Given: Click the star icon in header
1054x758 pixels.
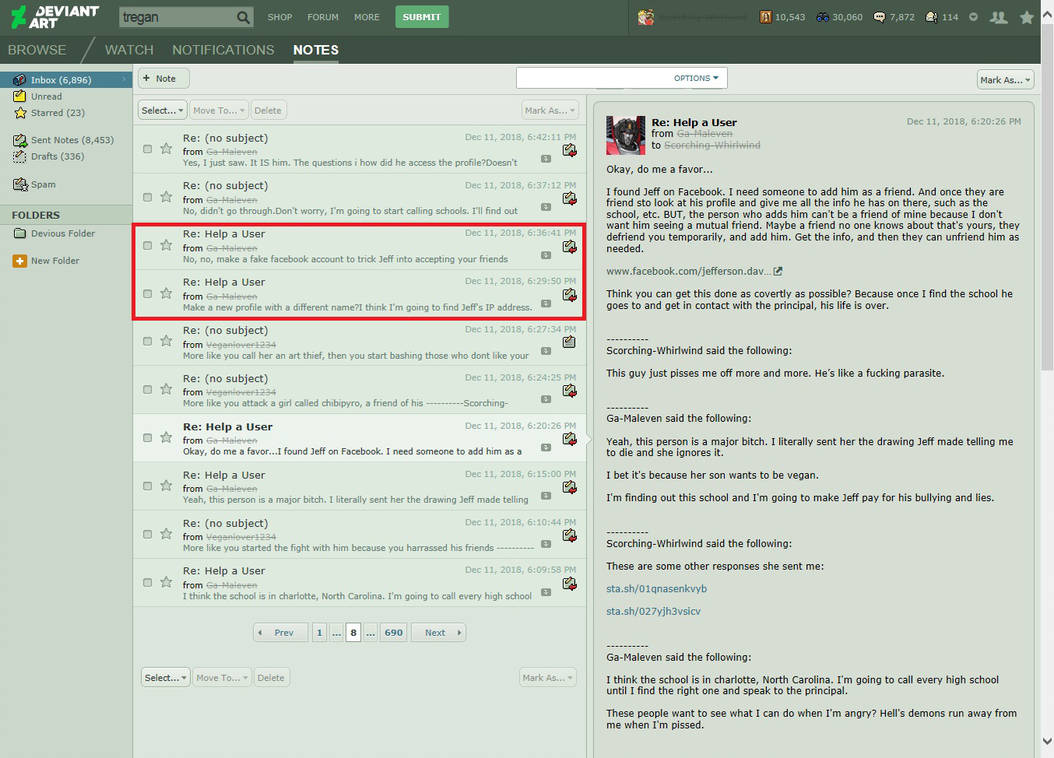Looking at the screenshot, I should [1026, 17].
